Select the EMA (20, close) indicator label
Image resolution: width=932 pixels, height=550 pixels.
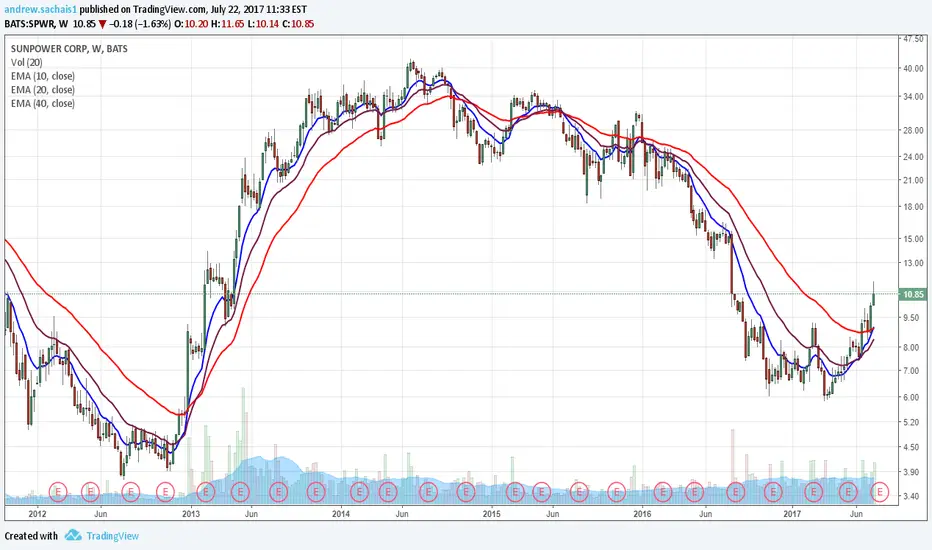pyautogui.click(x=43, y=90)
